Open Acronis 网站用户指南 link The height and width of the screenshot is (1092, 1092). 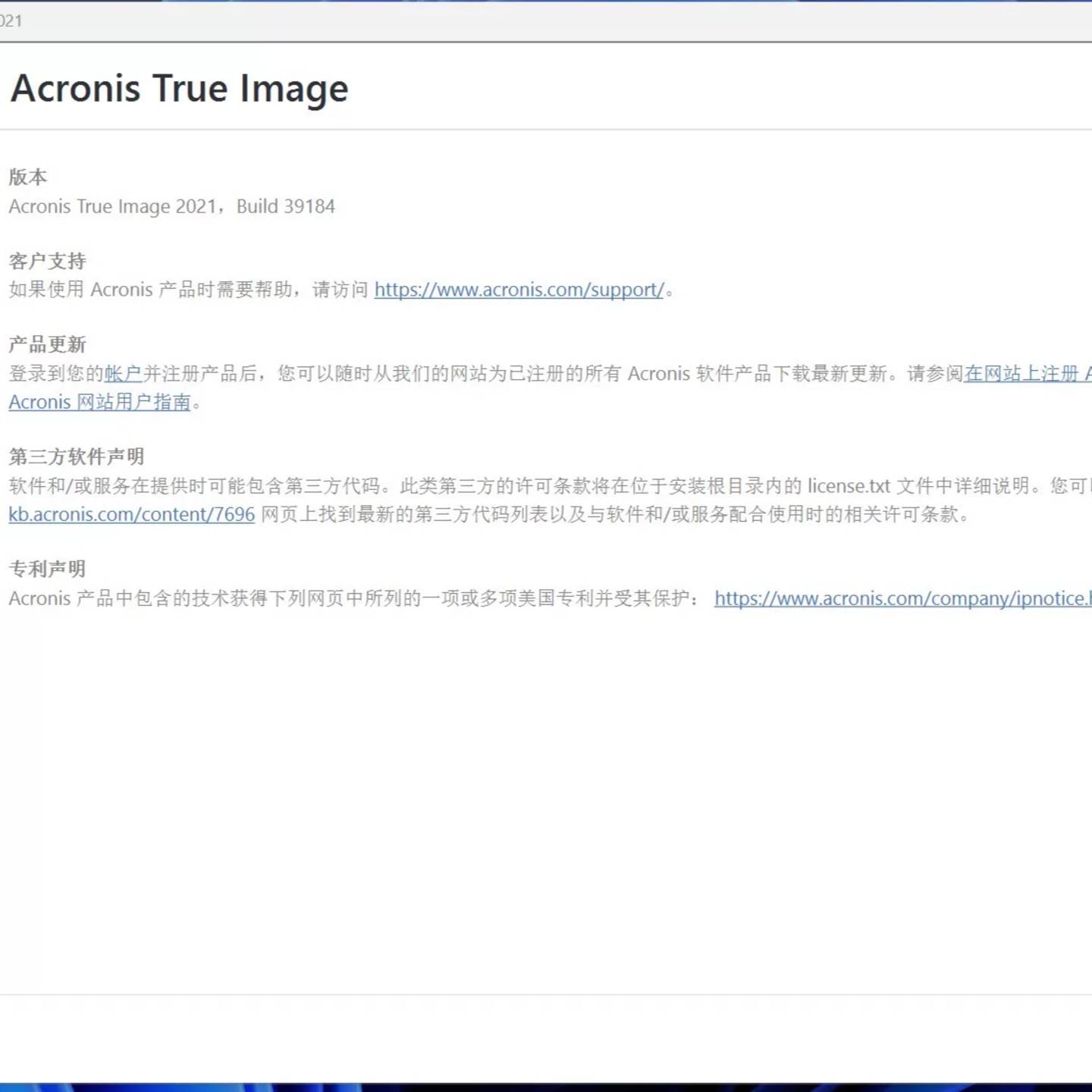pyautogui.click(x=99, y=402)
